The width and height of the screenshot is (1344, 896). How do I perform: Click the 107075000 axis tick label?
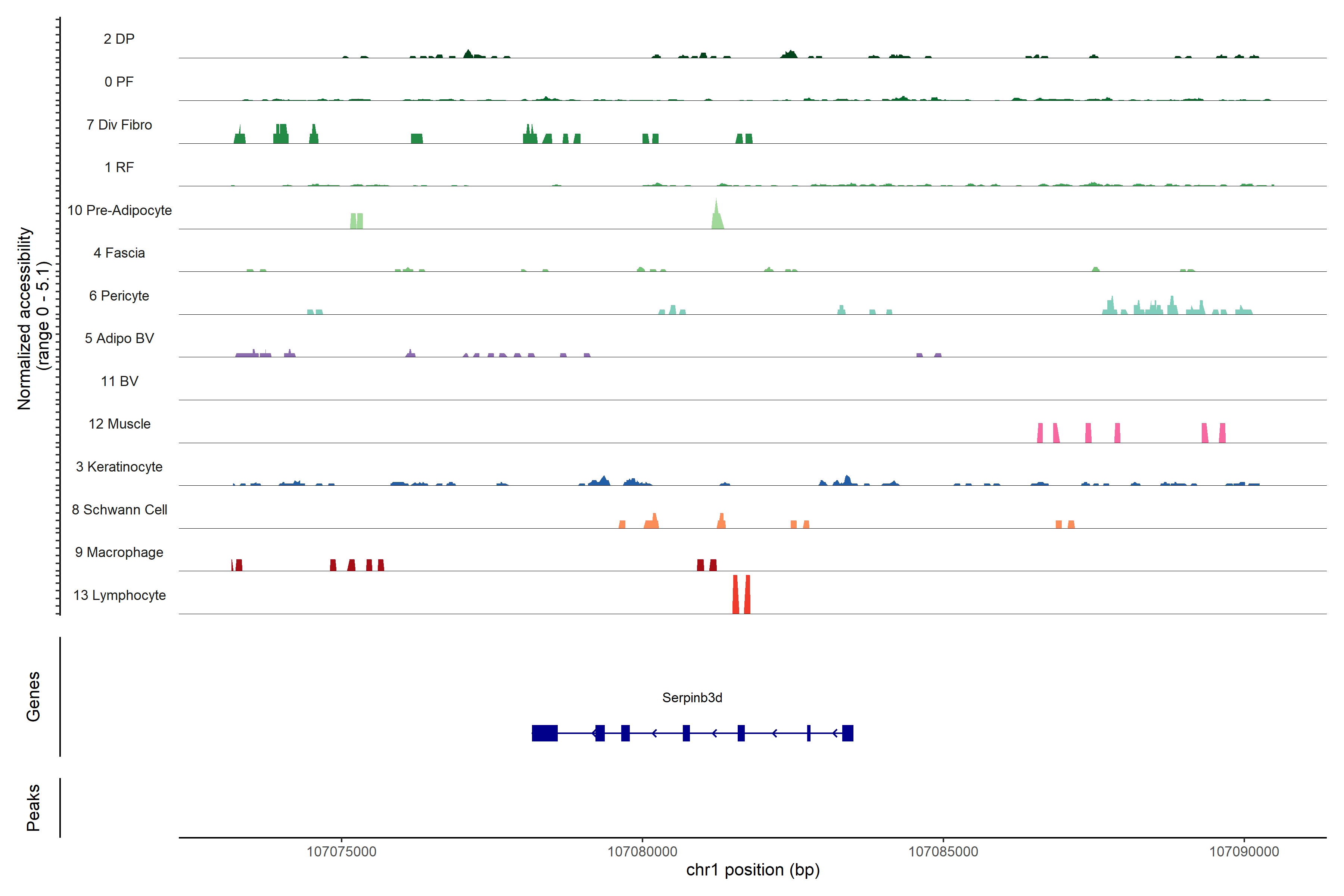point(341,852)
